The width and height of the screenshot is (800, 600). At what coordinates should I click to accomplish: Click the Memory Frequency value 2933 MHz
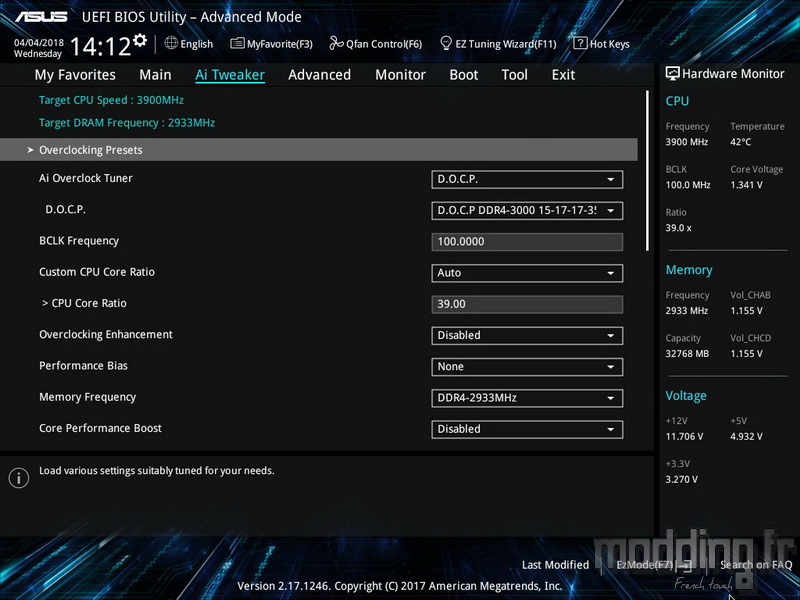pos(687,310)
